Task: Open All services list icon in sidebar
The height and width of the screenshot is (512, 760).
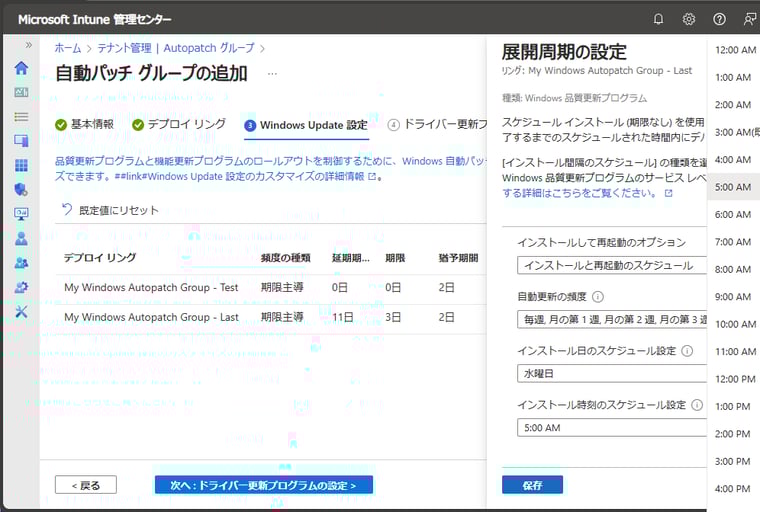Action: coord(21,116)
